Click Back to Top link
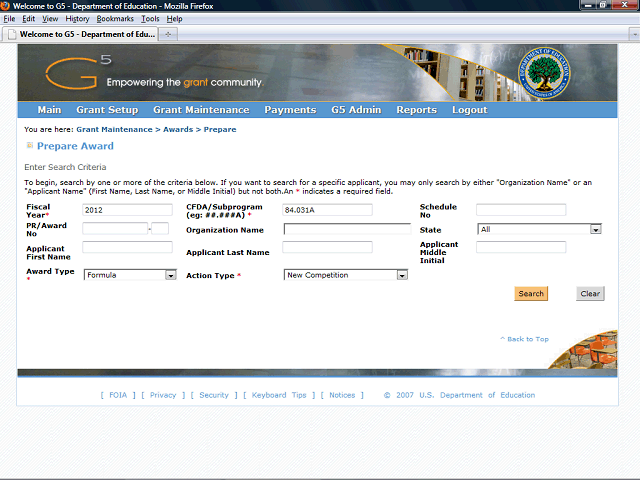640x480 pixels. [524, 339]
